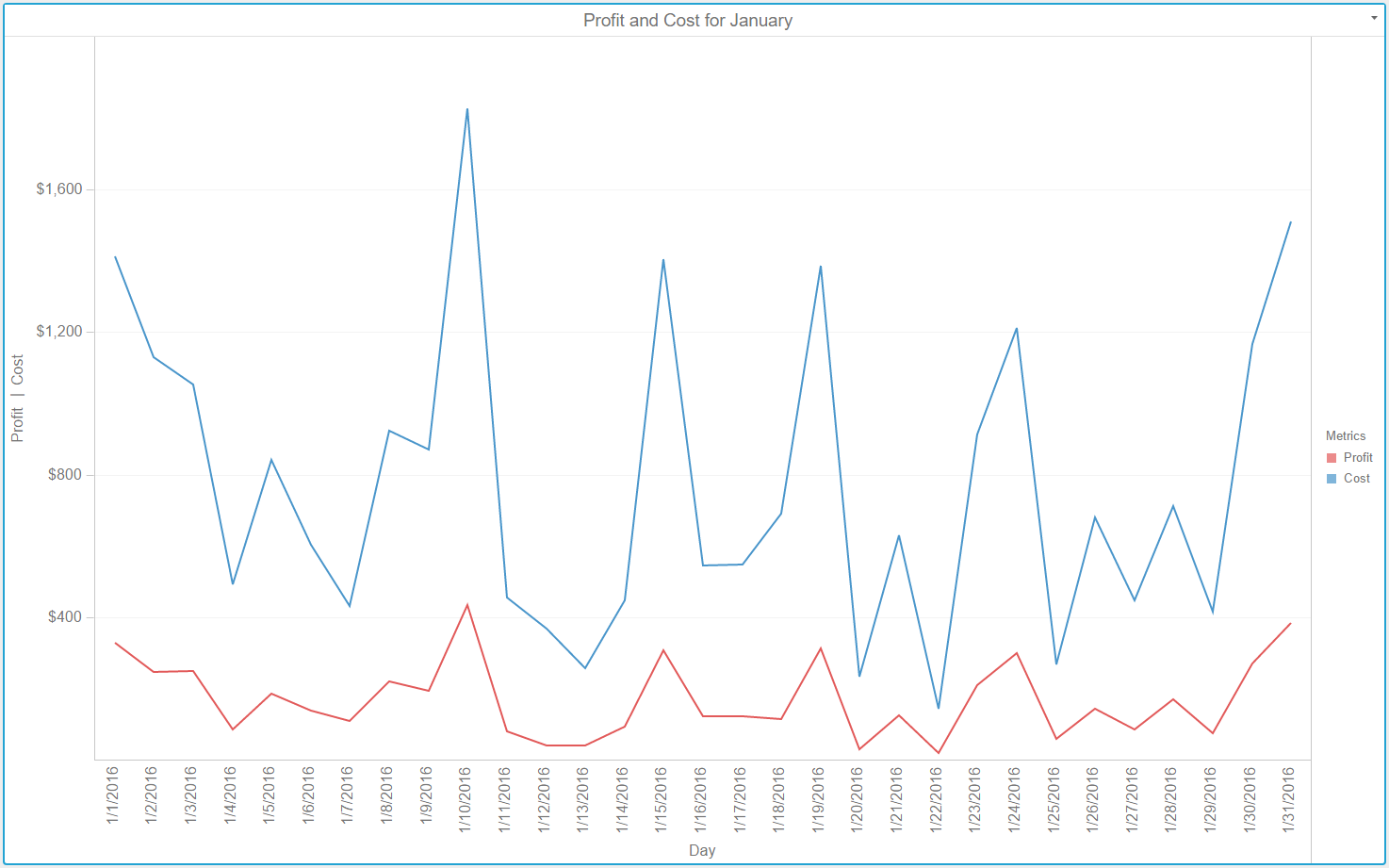This screenshot has height=868, width=1389.
Task: Select the $800 y-axis tick label
Action: coord(65,475)
